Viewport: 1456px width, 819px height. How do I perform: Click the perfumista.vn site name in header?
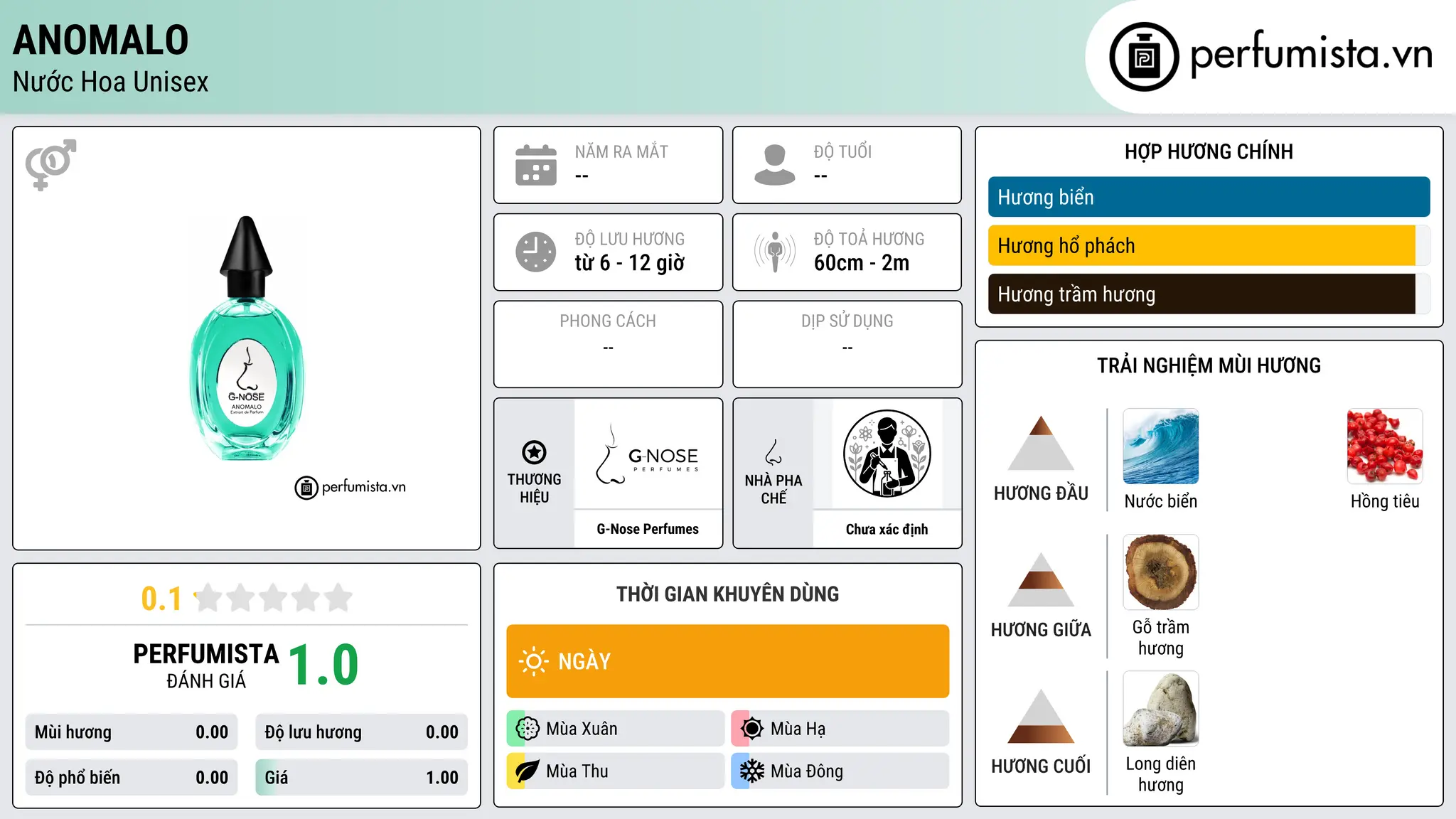coord(1311,54)
